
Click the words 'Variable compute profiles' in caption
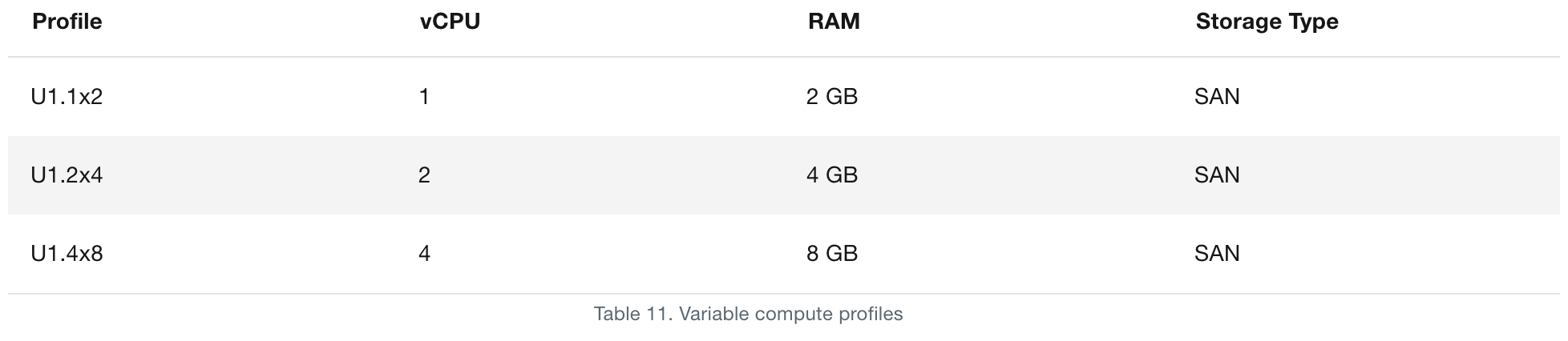coord(790,314)
